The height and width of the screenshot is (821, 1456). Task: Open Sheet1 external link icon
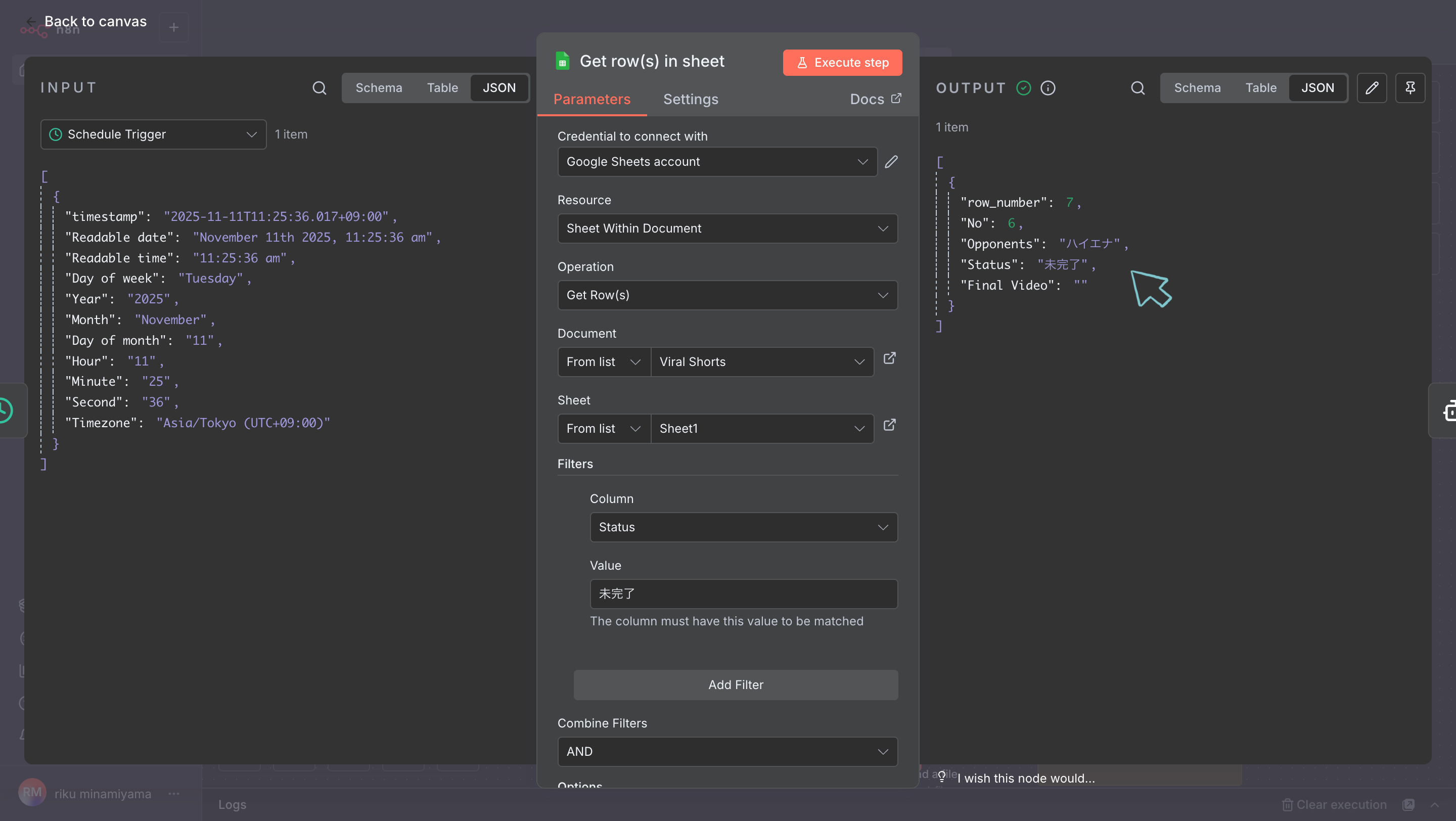click(889, 425)
